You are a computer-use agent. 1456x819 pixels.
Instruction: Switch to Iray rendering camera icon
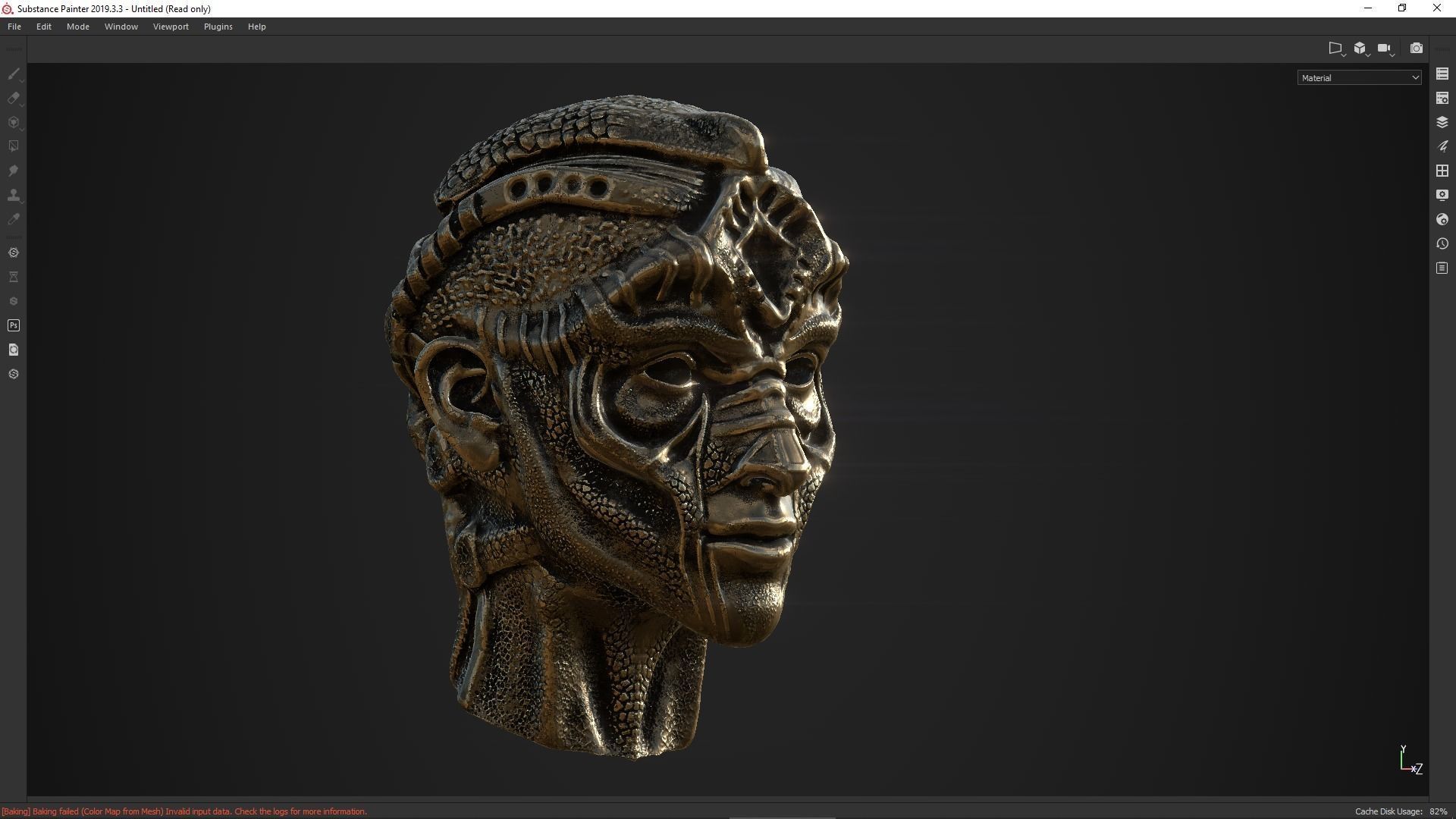click(x=1416, y=48)
